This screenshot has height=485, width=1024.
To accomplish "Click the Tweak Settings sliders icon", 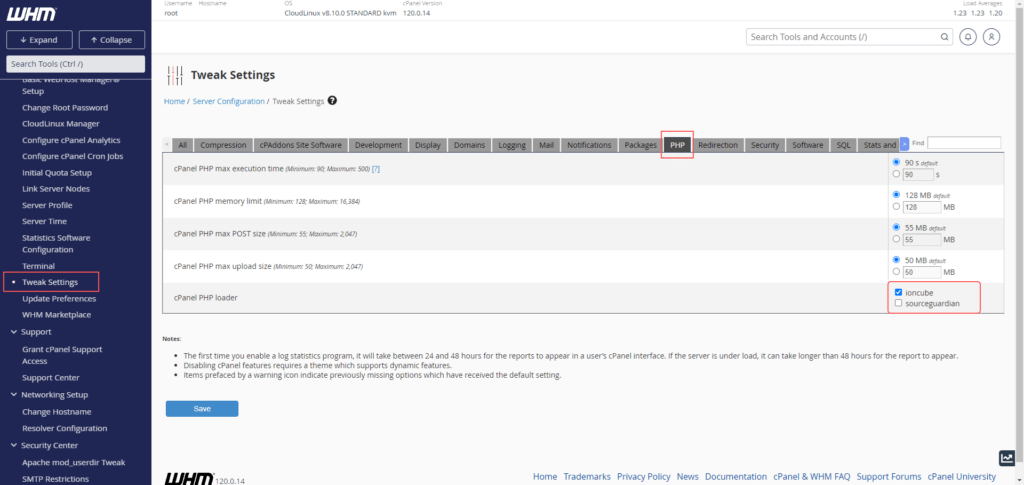I will tap(175, 75).
